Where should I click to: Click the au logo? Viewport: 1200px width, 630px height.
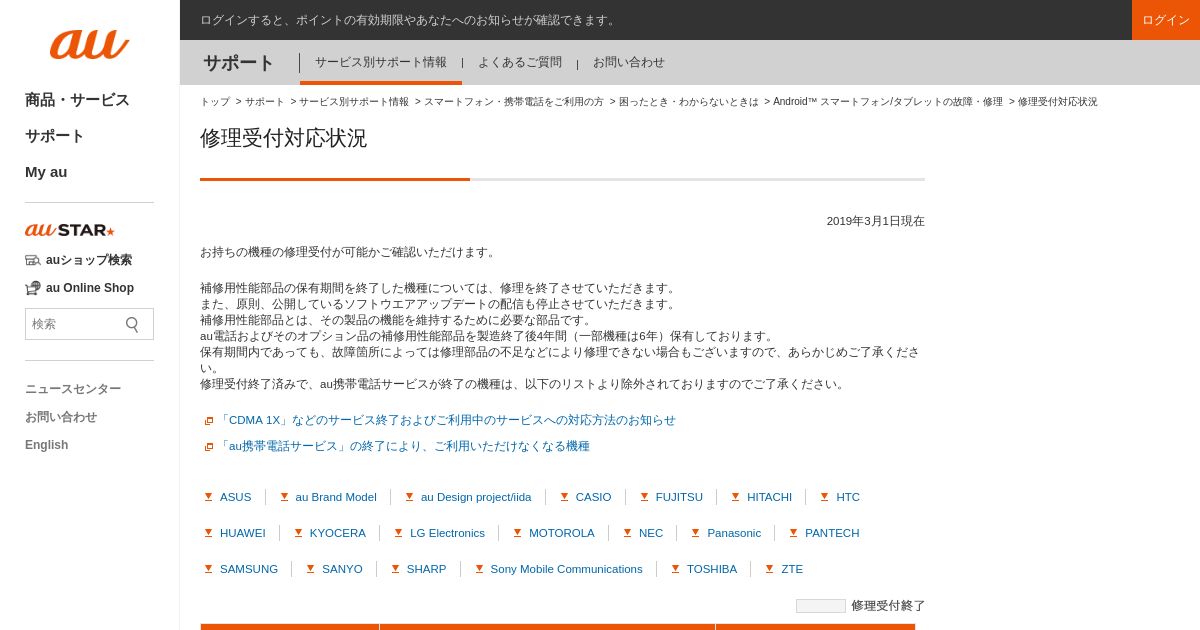click(x=89, y=43)
